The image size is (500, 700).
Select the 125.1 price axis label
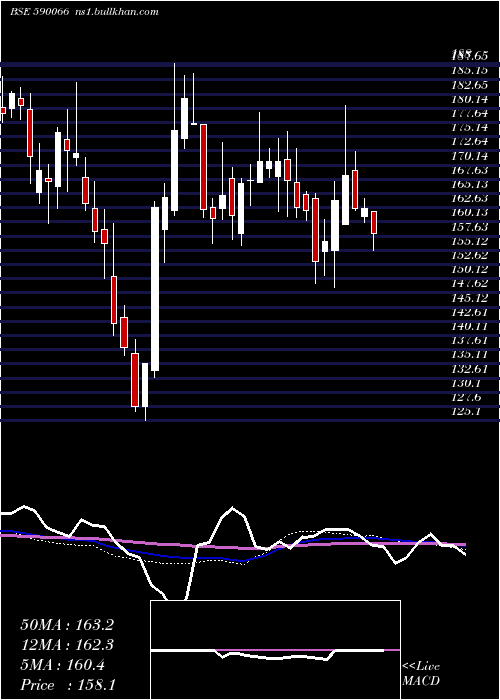[x=467, y=412]
